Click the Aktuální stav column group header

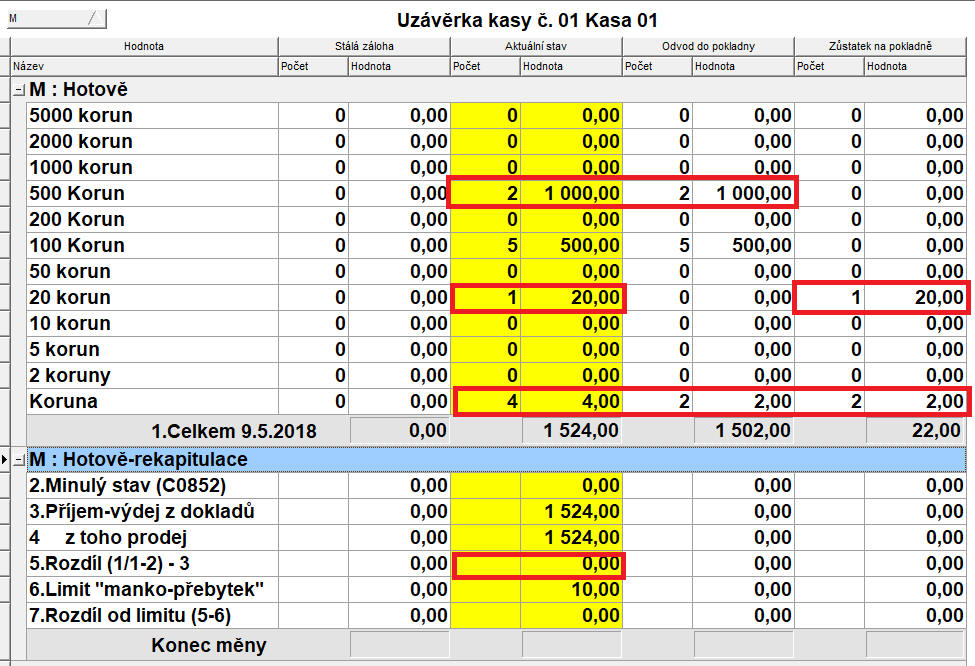535,46
